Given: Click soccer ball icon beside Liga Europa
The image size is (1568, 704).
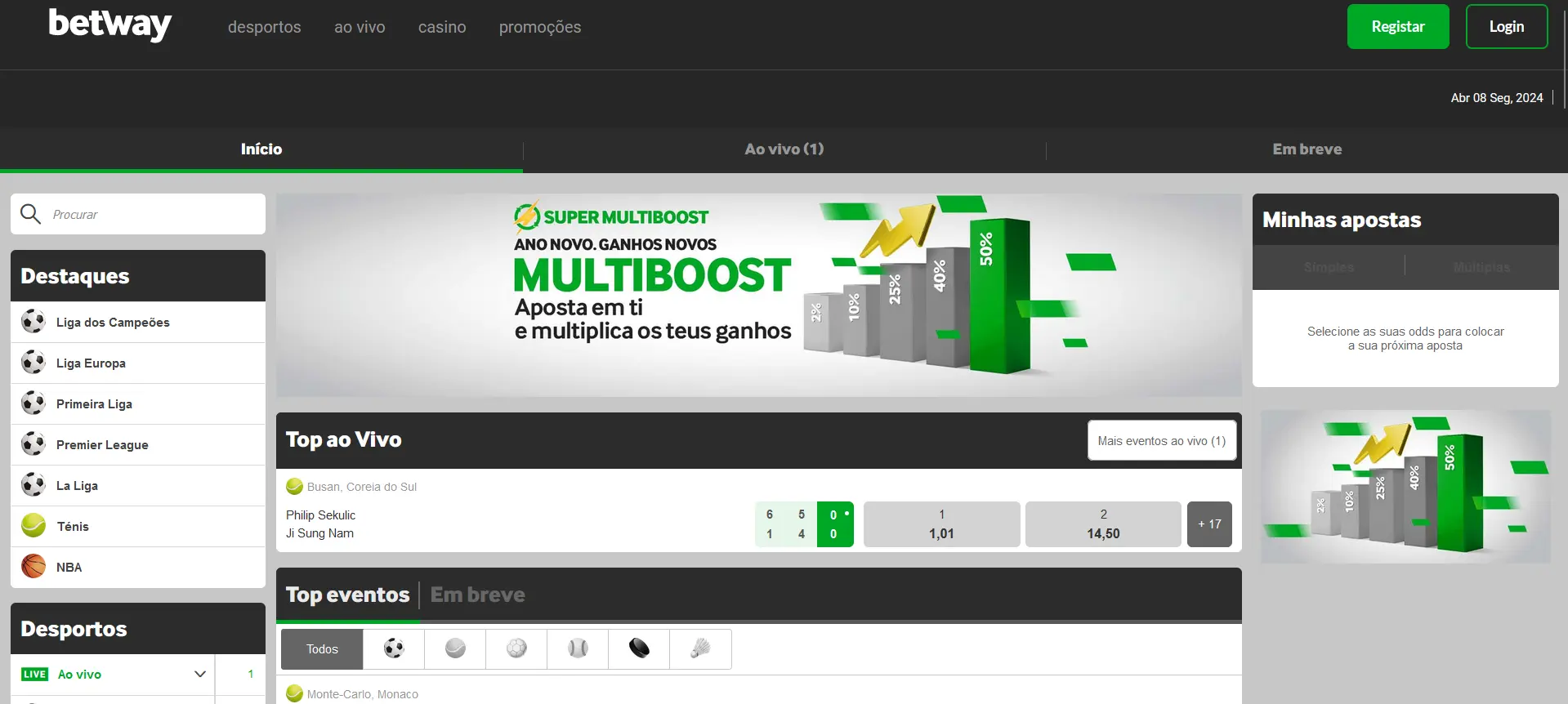Looking at the screenshot, I should click(x=34, y=362).
